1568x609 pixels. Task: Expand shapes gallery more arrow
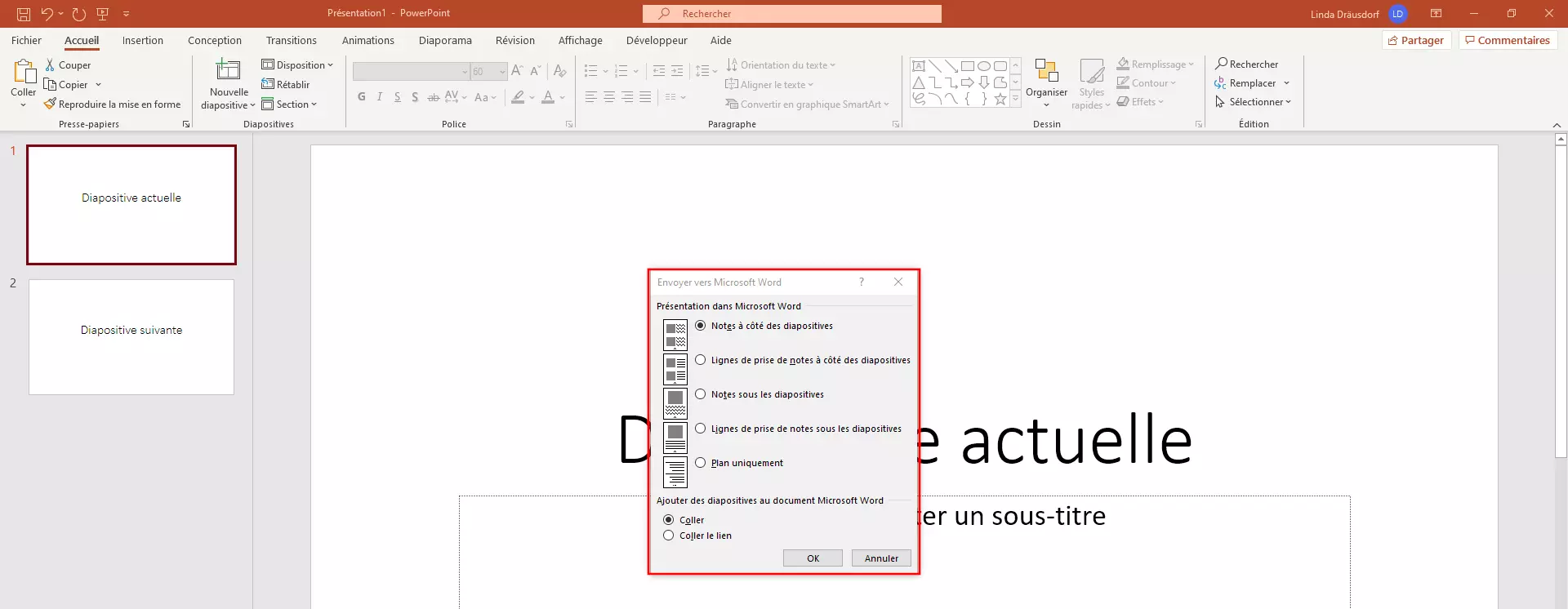click(1015, 99)
